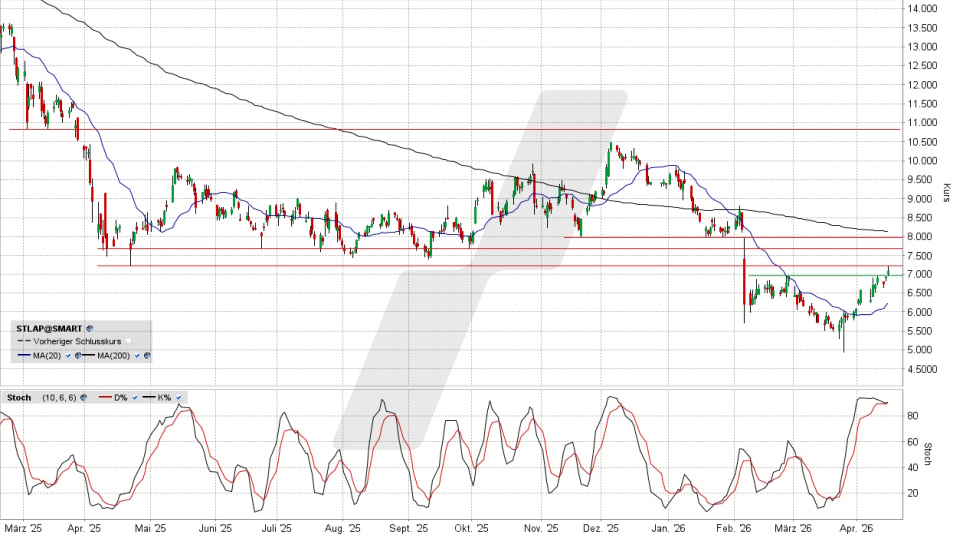
Task: Click the Okt. '25 date label
Action: tap(472, 528)
